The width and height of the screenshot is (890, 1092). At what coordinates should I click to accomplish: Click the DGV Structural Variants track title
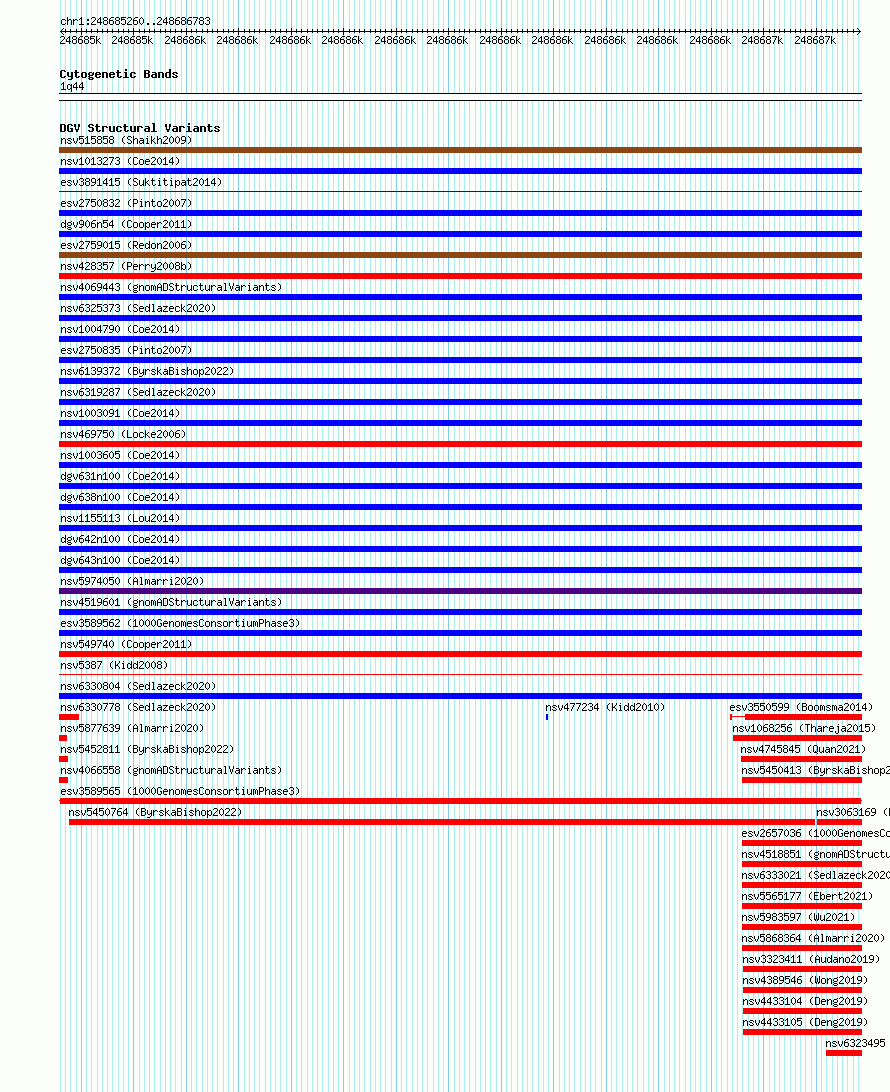(x=139, y=127)
